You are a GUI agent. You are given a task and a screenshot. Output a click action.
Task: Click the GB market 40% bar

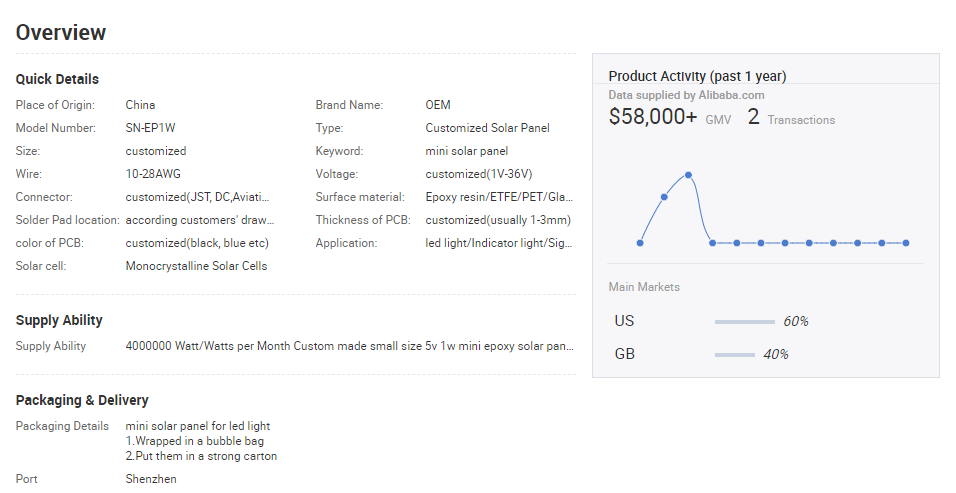click(734, 355)
